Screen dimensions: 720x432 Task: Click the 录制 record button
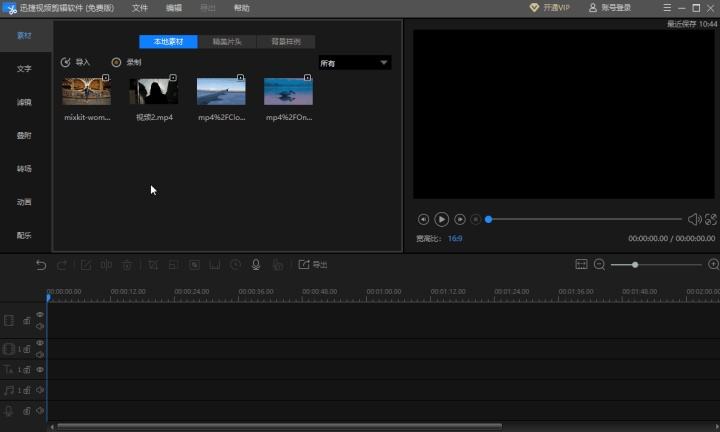[126, 62]
